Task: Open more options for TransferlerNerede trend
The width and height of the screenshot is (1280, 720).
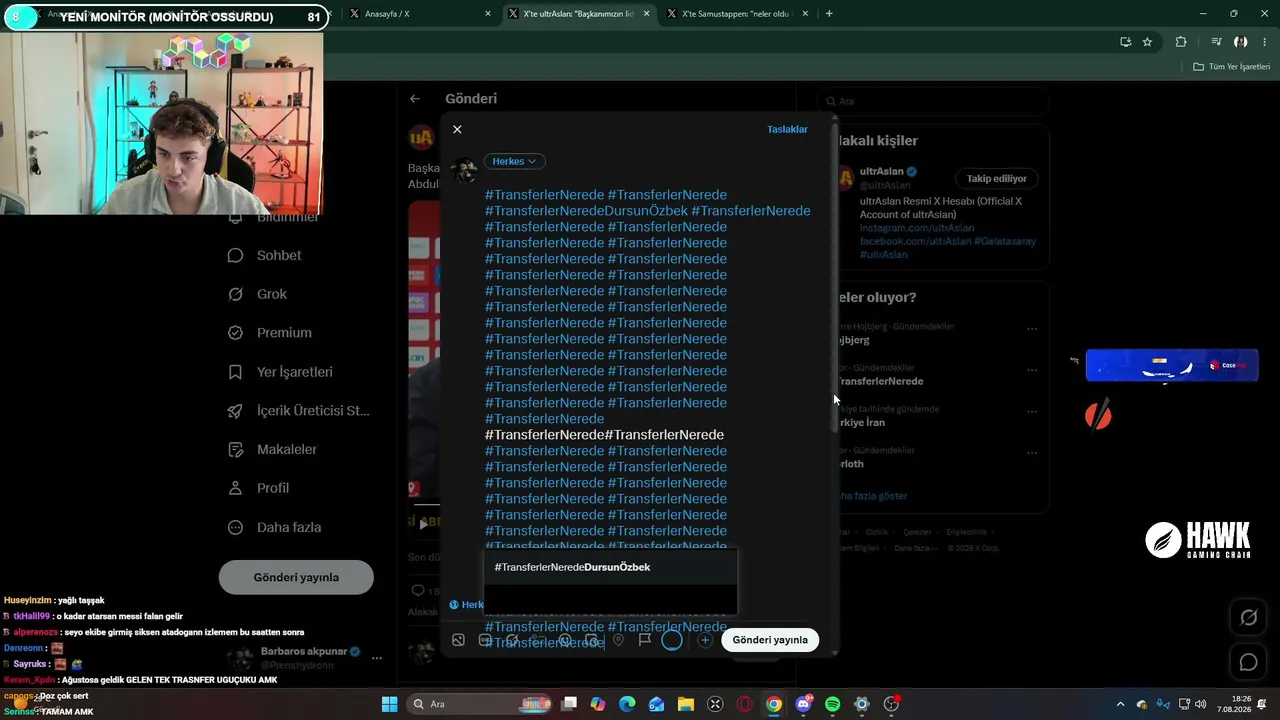Action: point(1032,370)
